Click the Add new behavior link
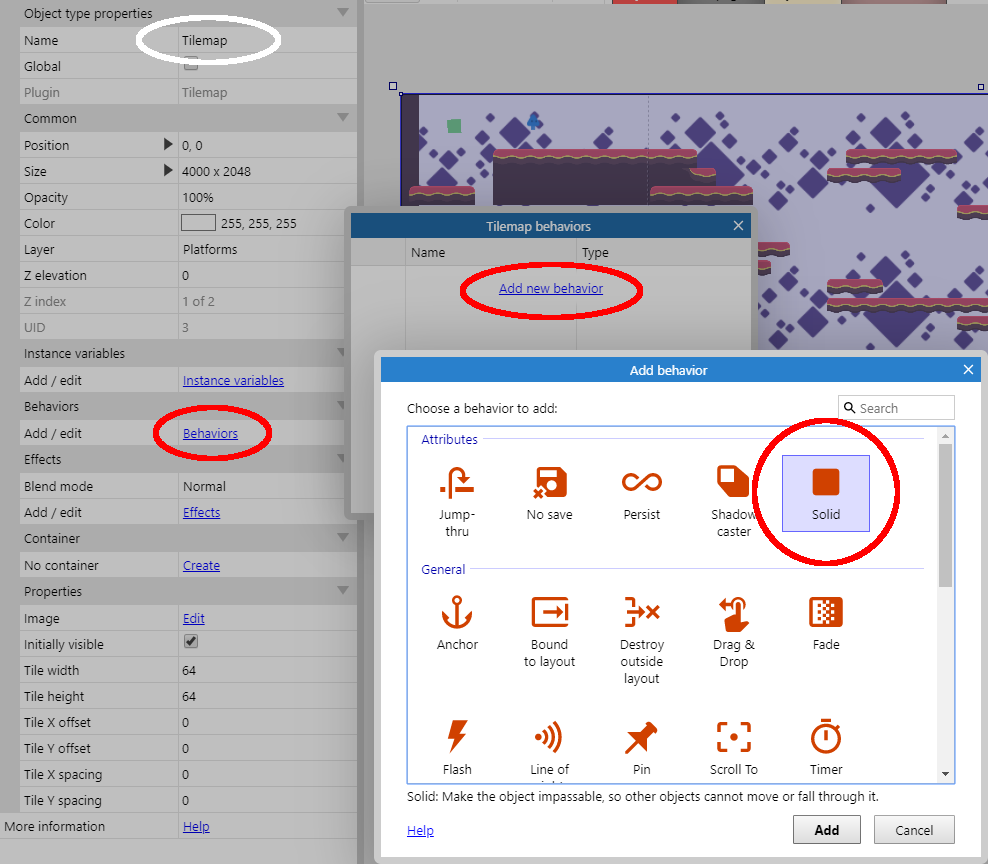The image size is (988, 864). click(551, 288)
